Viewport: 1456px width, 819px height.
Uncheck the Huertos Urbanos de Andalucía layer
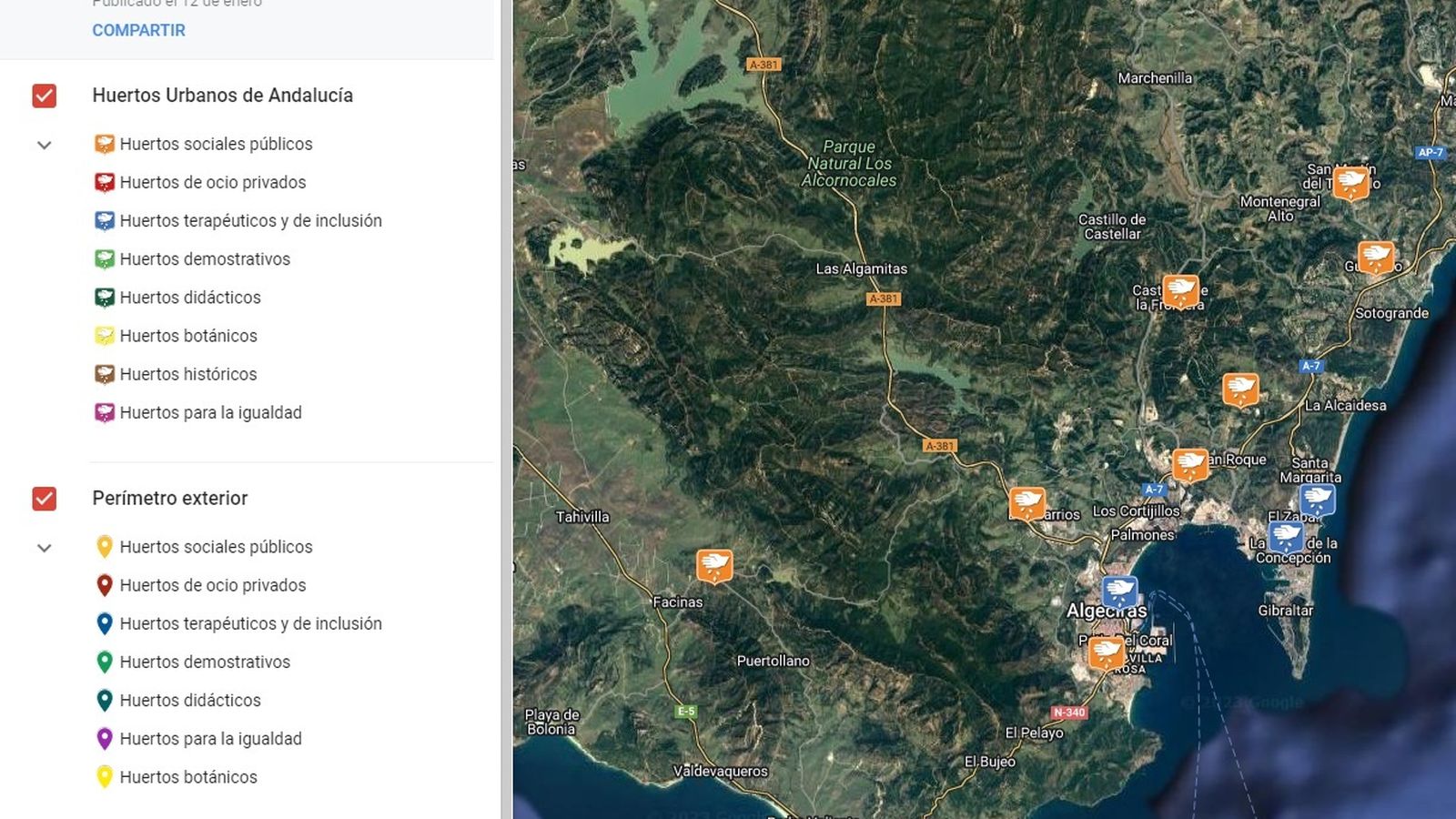pyautogui.click(x=45, y=96)
